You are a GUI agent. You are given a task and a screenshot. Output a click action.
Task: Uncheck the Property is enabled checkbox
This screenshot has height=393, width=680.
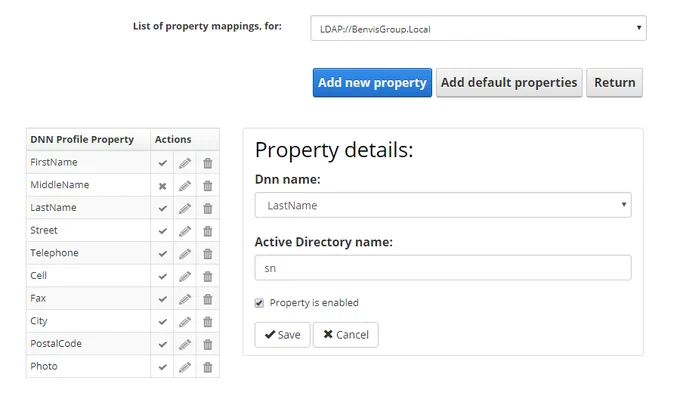259,303
